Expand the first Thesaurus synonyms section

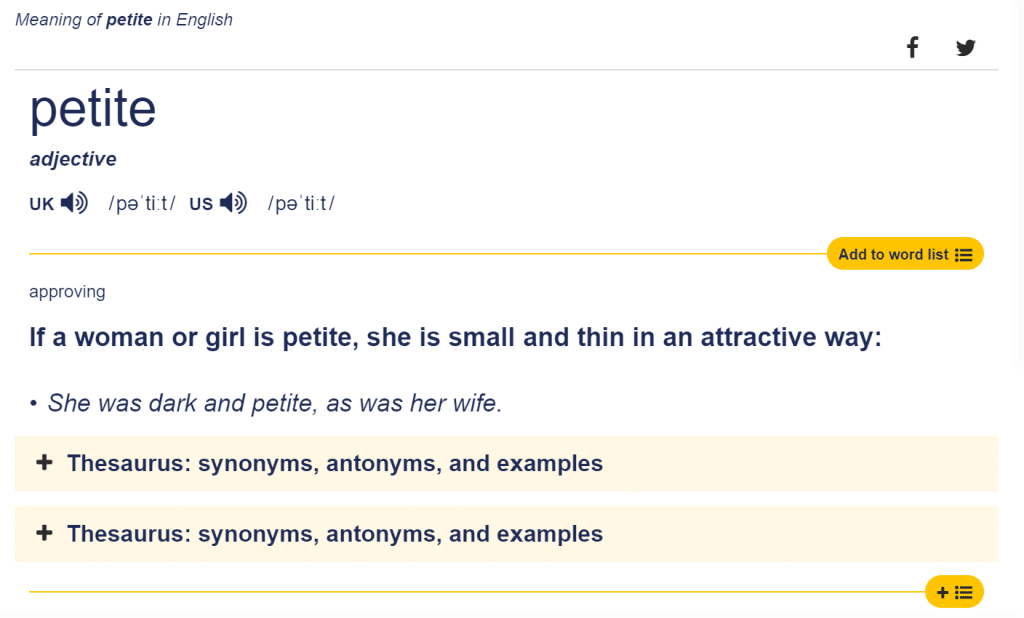coord(335,463)
